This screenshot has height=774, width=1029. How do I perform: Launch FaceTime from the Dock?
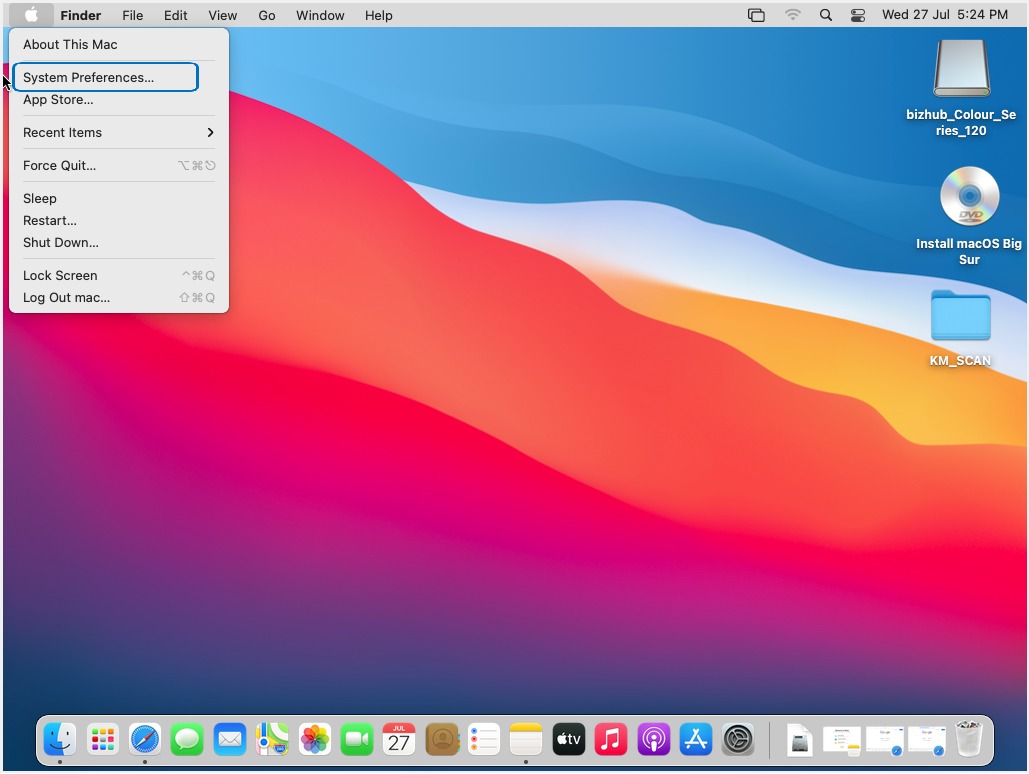[x=357, y=740]
